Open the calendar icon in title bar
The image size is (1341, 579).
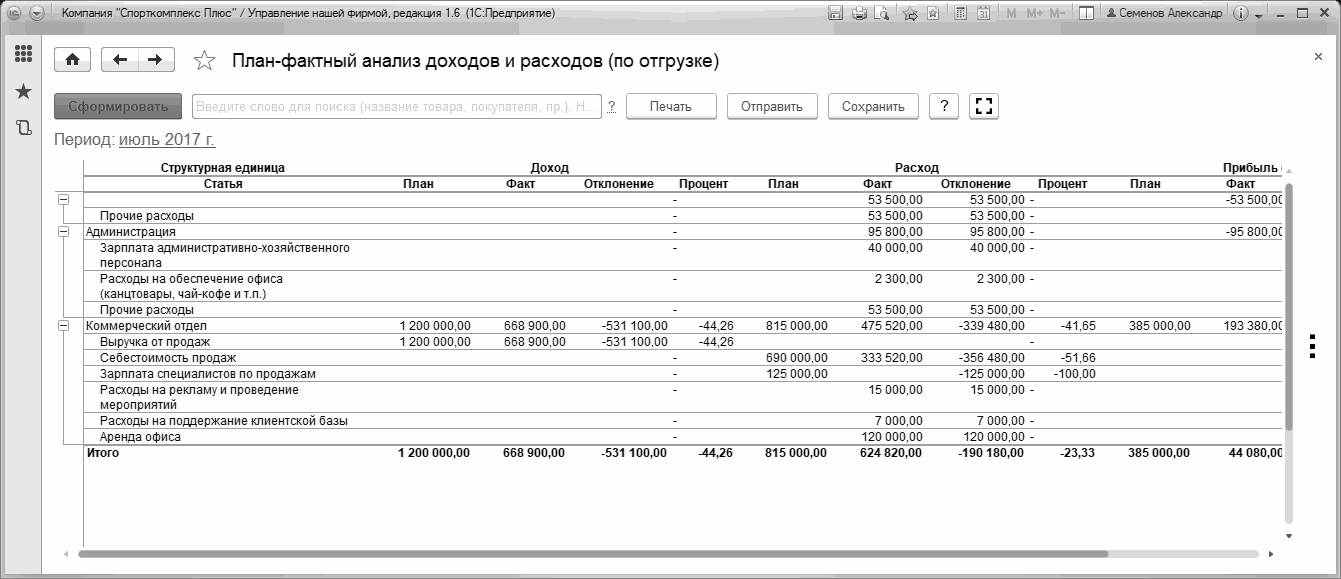(x=983, y=14)
